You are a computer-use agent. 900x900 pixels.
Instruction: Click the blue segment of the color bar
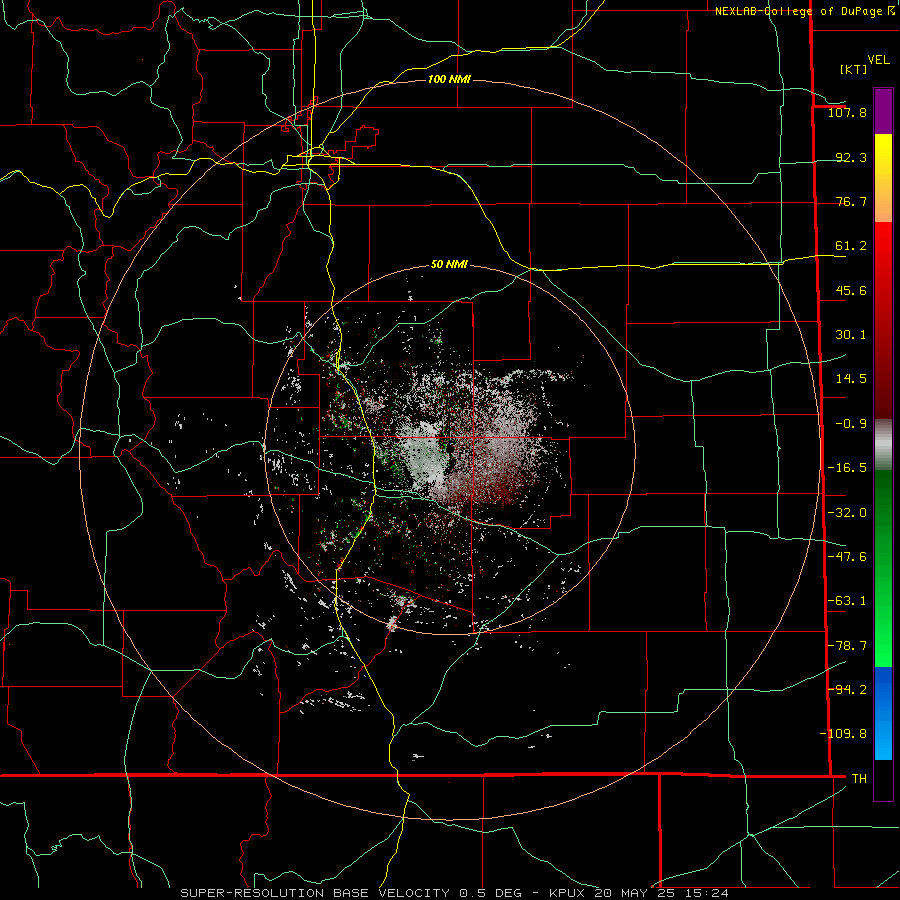[x=883, y=713]
